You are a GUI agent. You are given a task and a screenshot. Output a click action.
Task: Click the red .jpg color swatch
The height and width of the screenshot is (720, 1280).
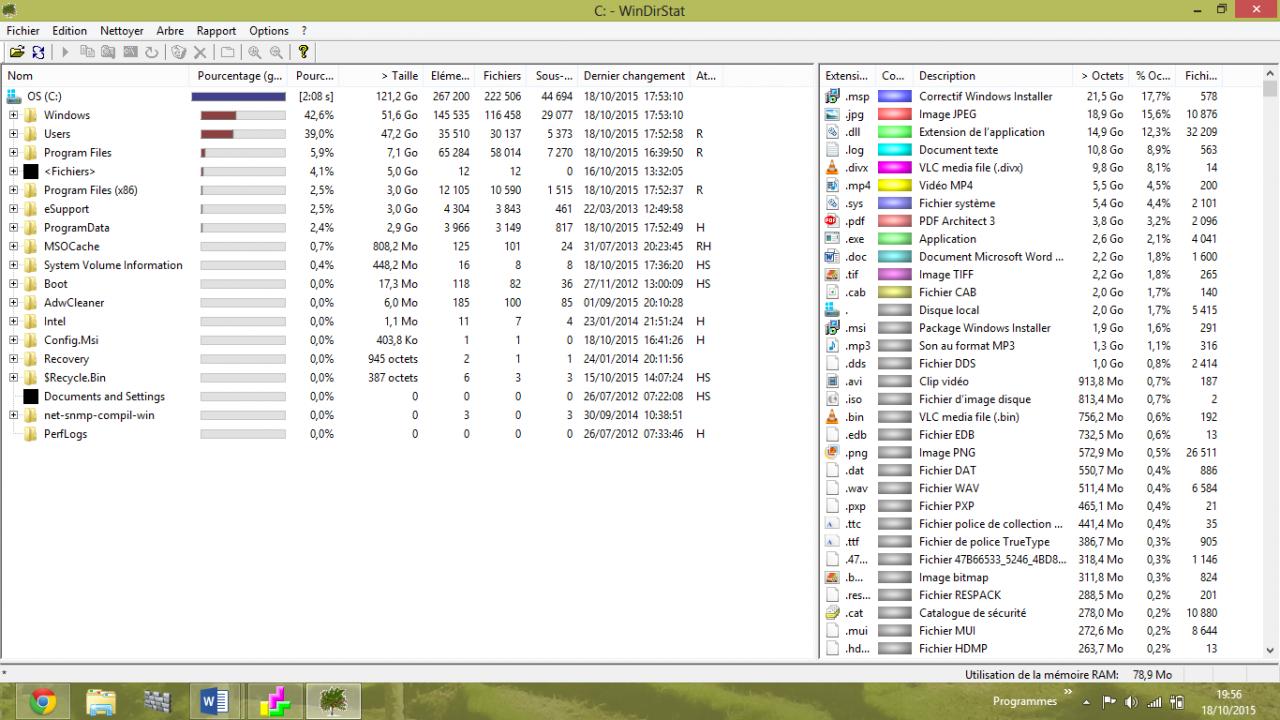coord(894,114)
